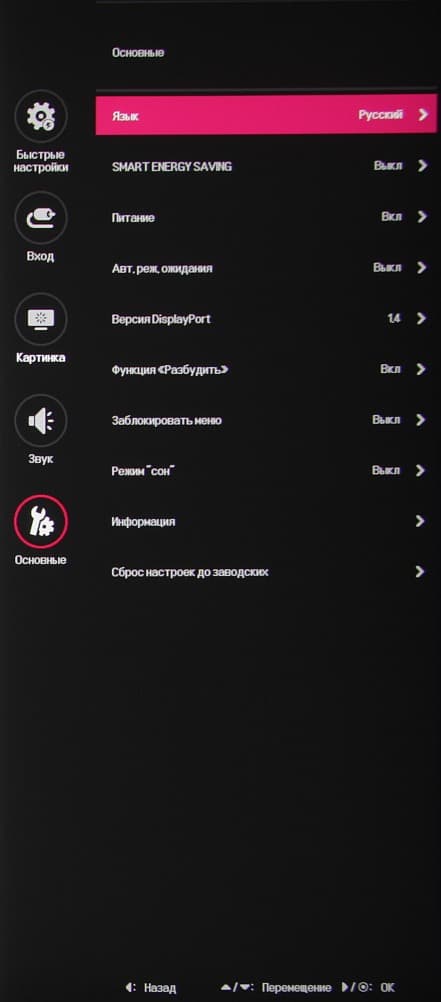Click the Русский language value
The width and height of the screenshot is (441, 1002).
[x=381, y=115]
